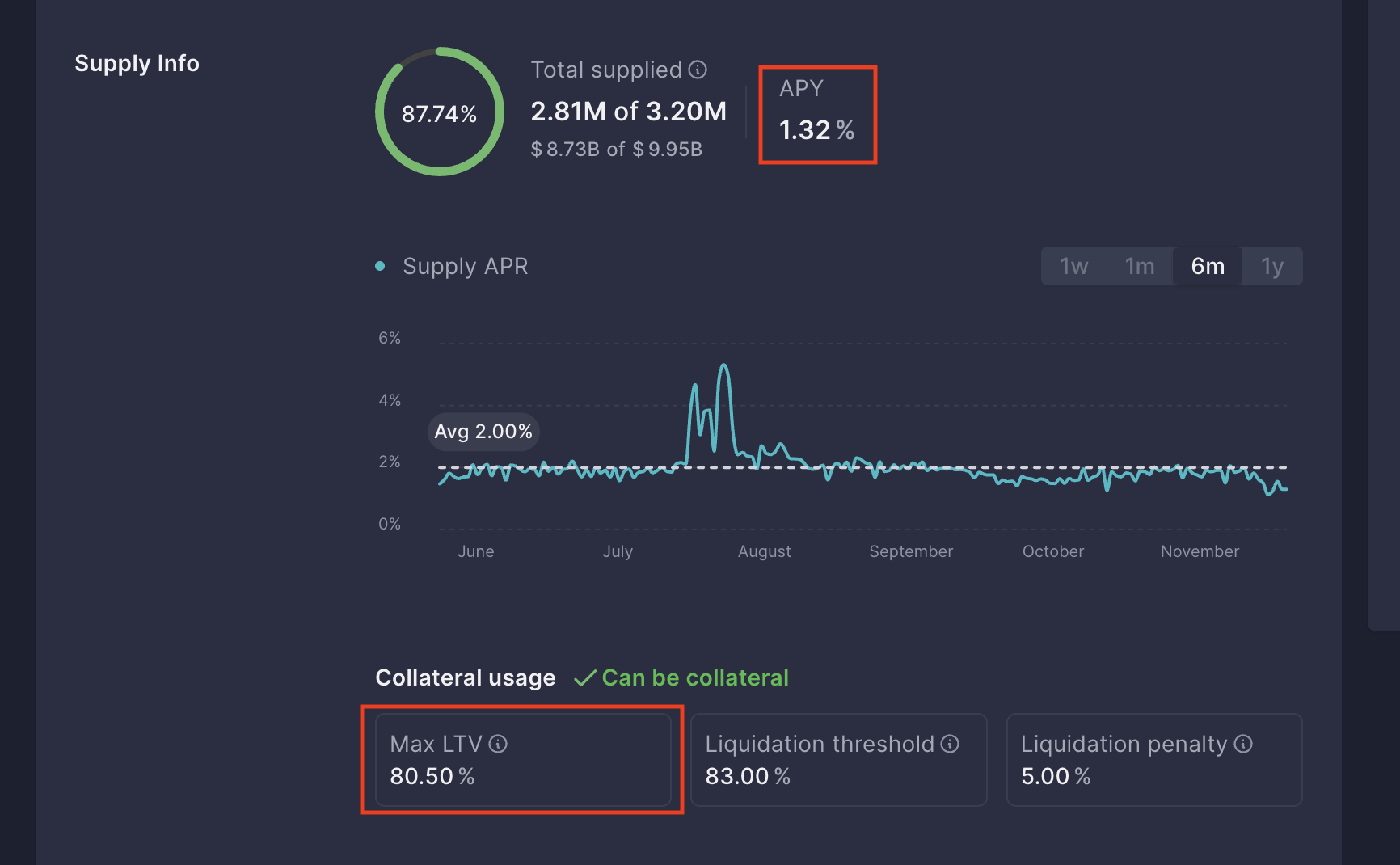Click the Liquidation penalty info icon
The width and height of the screenshot is (1400, 865).
click(1243, 744)
